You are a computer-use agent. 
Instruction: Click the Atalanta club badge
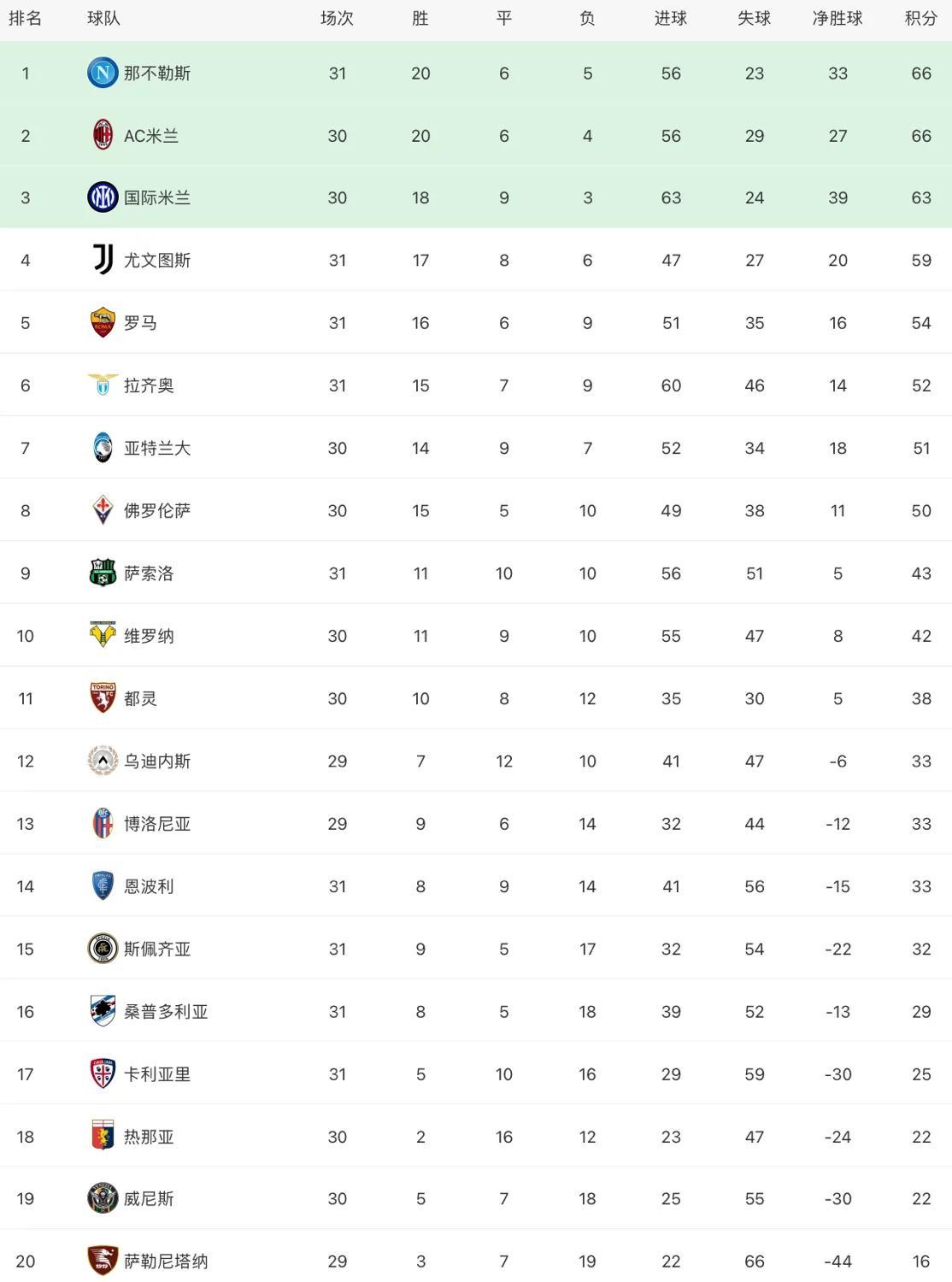103,448
